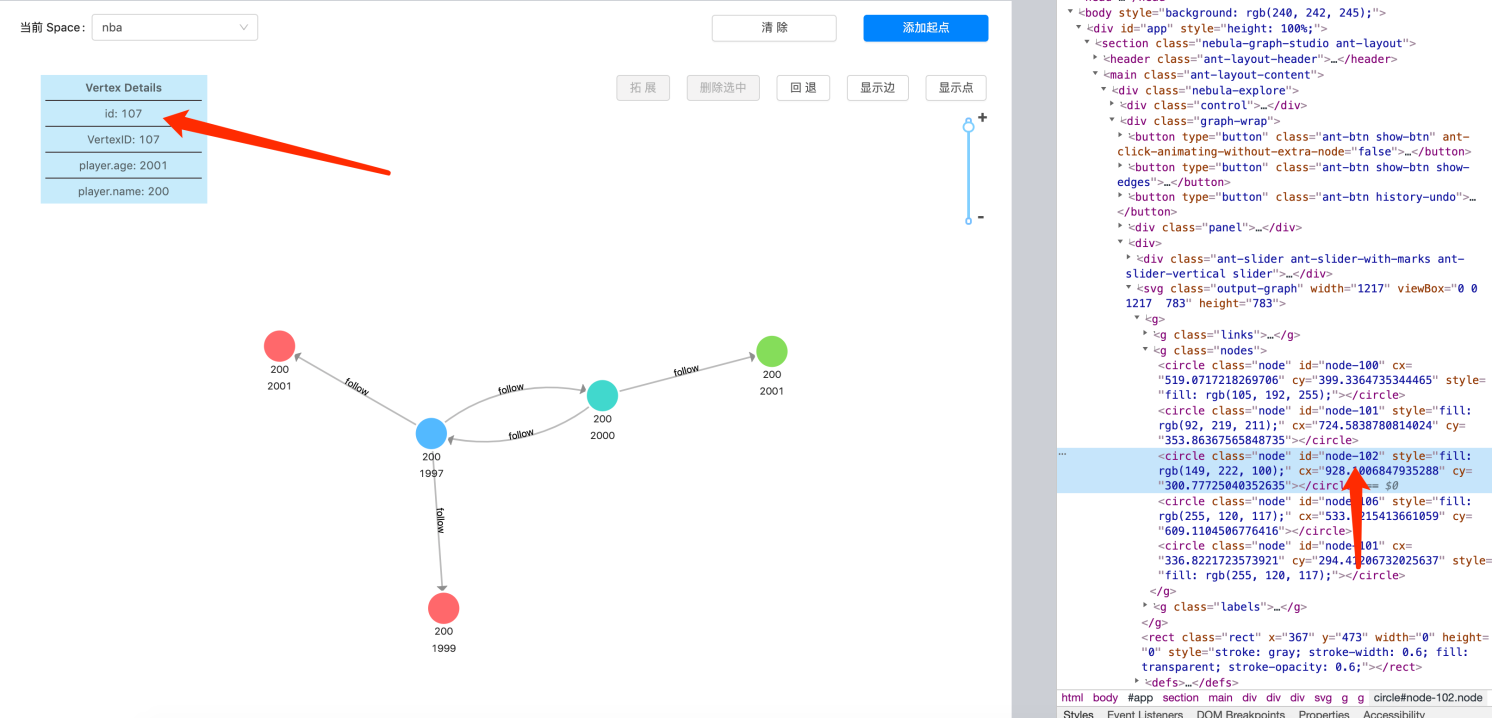Expand the g class labels element in DevTools
Image resolution: width=1492 pixels, height=718 pixels.
pyautogui.click(x=1146, y=607)
